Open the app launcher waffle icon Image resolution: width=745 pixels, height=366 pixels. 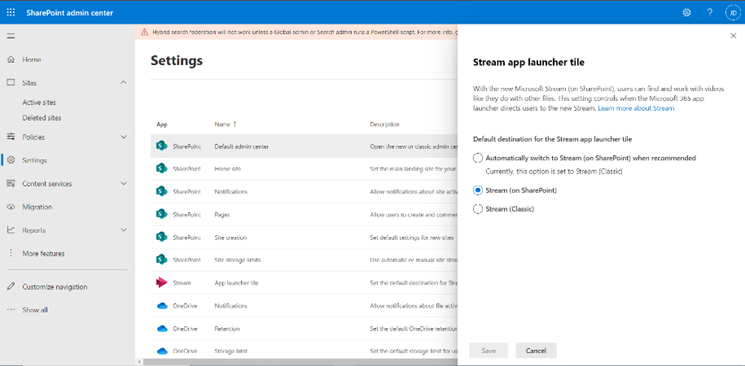pos(11,13)
